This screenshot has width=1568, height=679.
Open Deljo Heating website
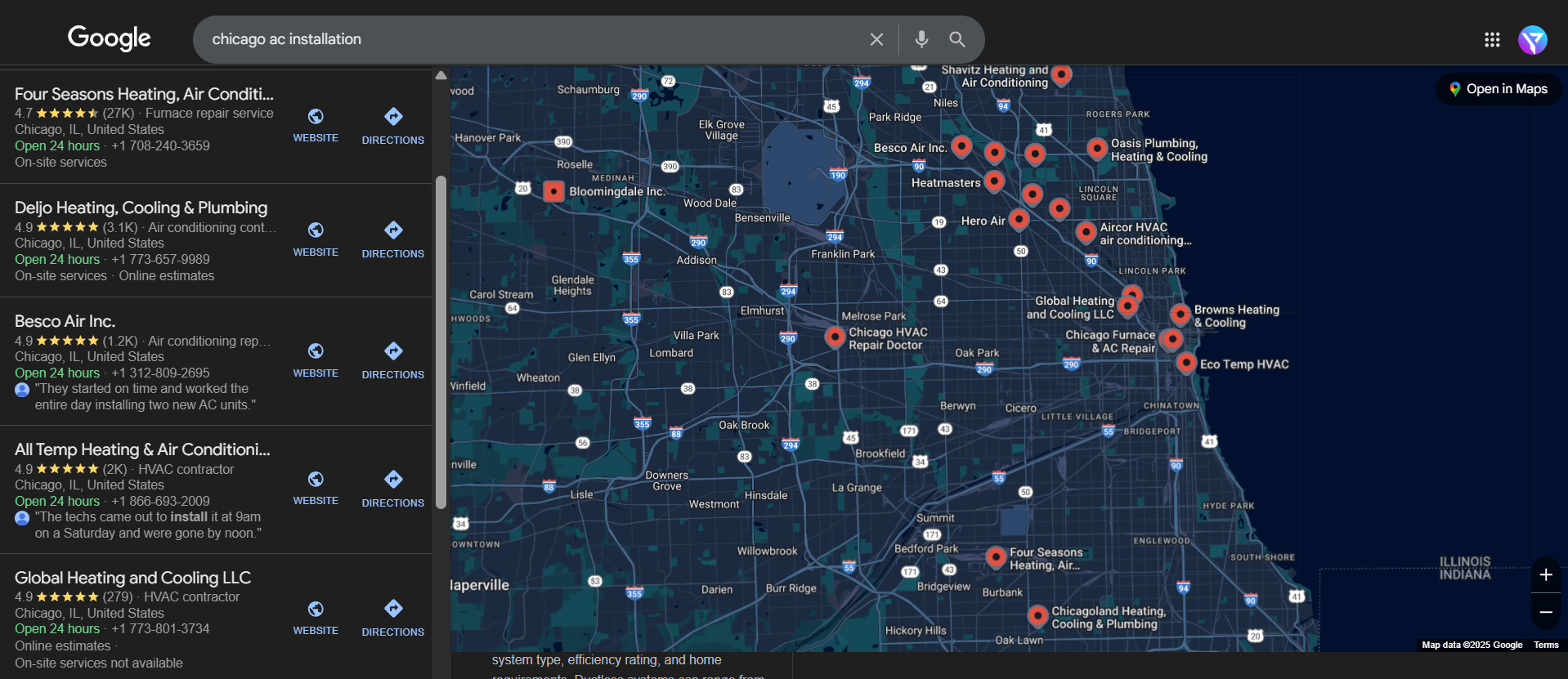tap(316, 239)
